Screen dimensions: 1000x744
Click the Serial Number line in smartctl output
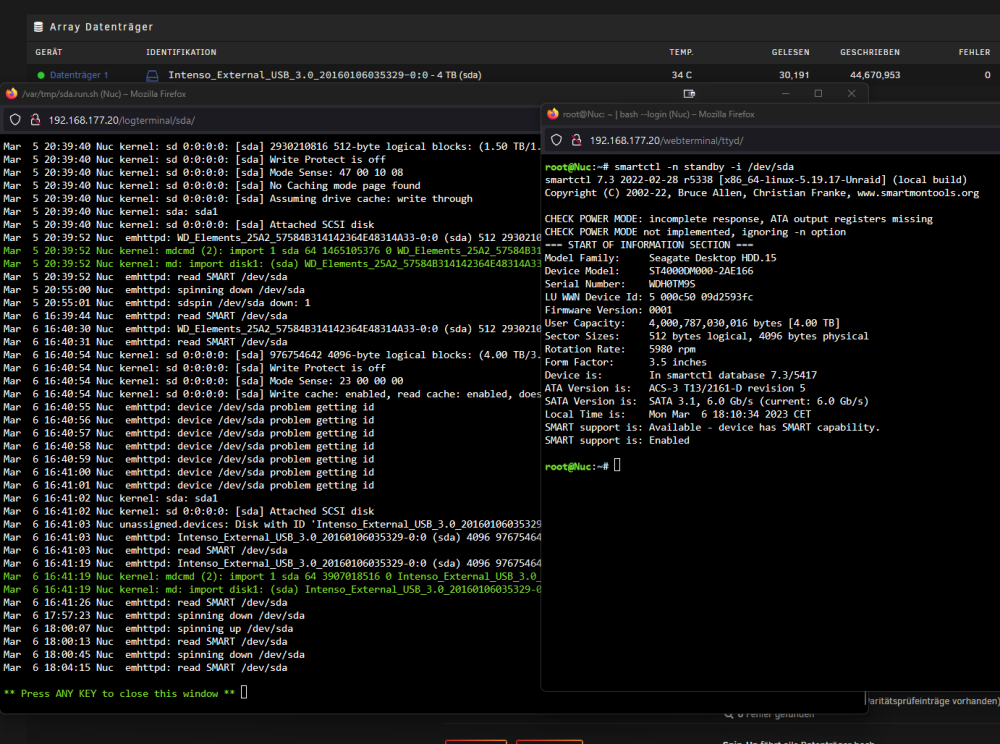(620, 284)
